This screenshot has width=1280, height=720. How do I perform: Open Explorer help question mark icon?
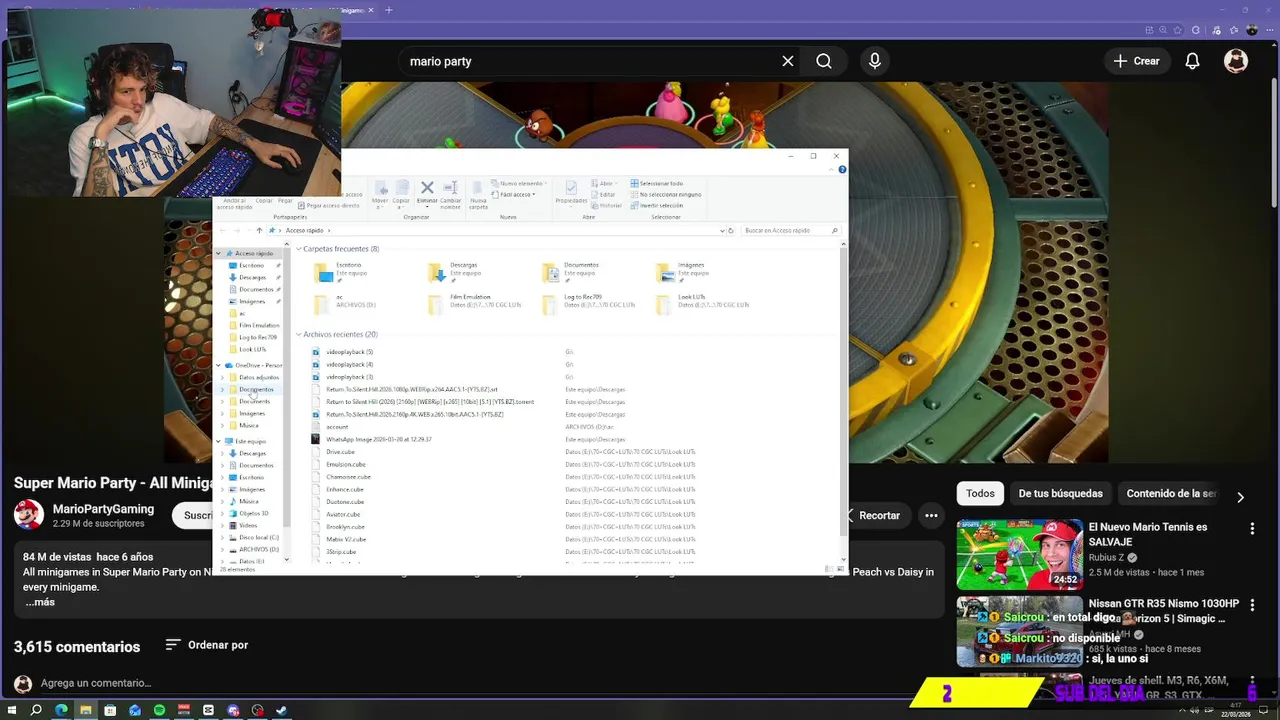click(x=842, y=169)
